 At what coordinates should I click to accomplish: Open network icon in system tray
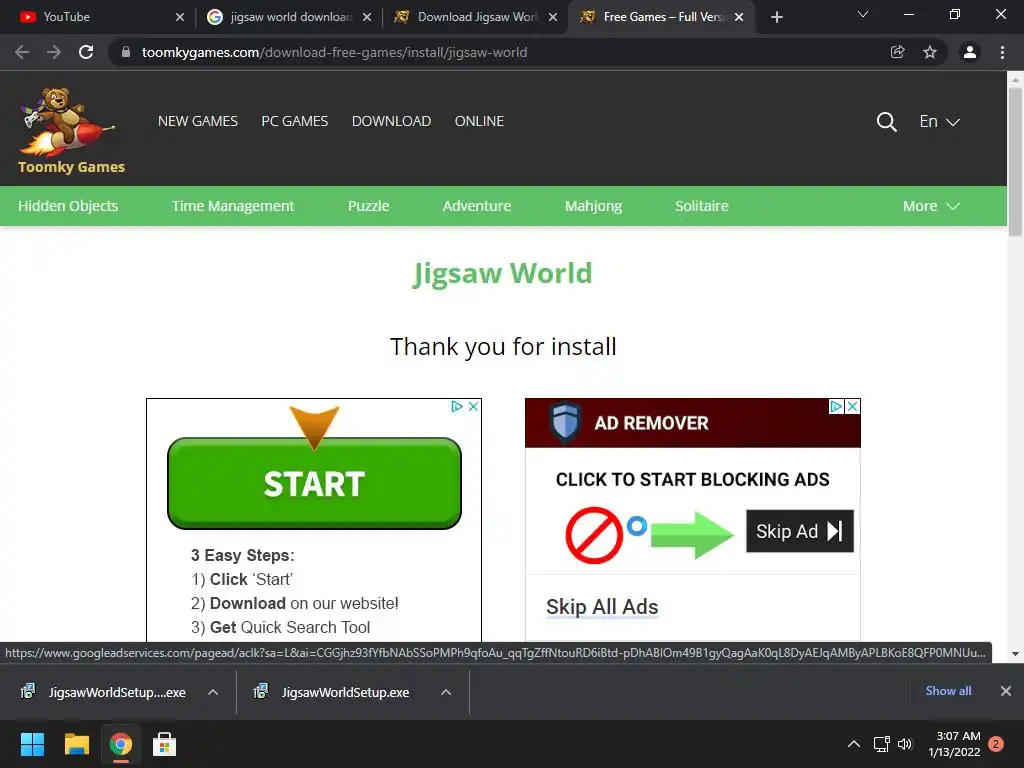click(882, 744)
